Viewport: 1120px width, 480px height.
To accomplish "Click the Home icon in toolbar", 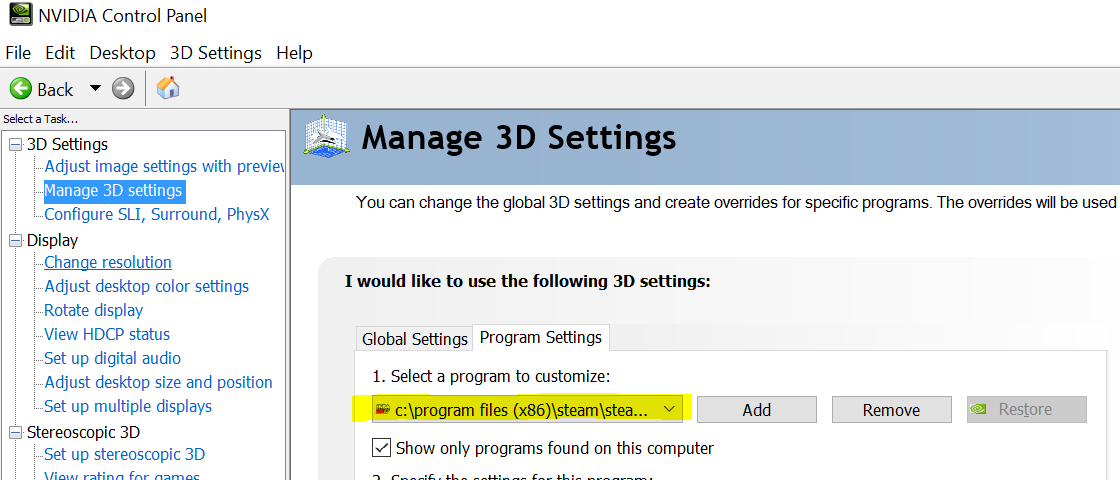I will click(x=168, y=88).
